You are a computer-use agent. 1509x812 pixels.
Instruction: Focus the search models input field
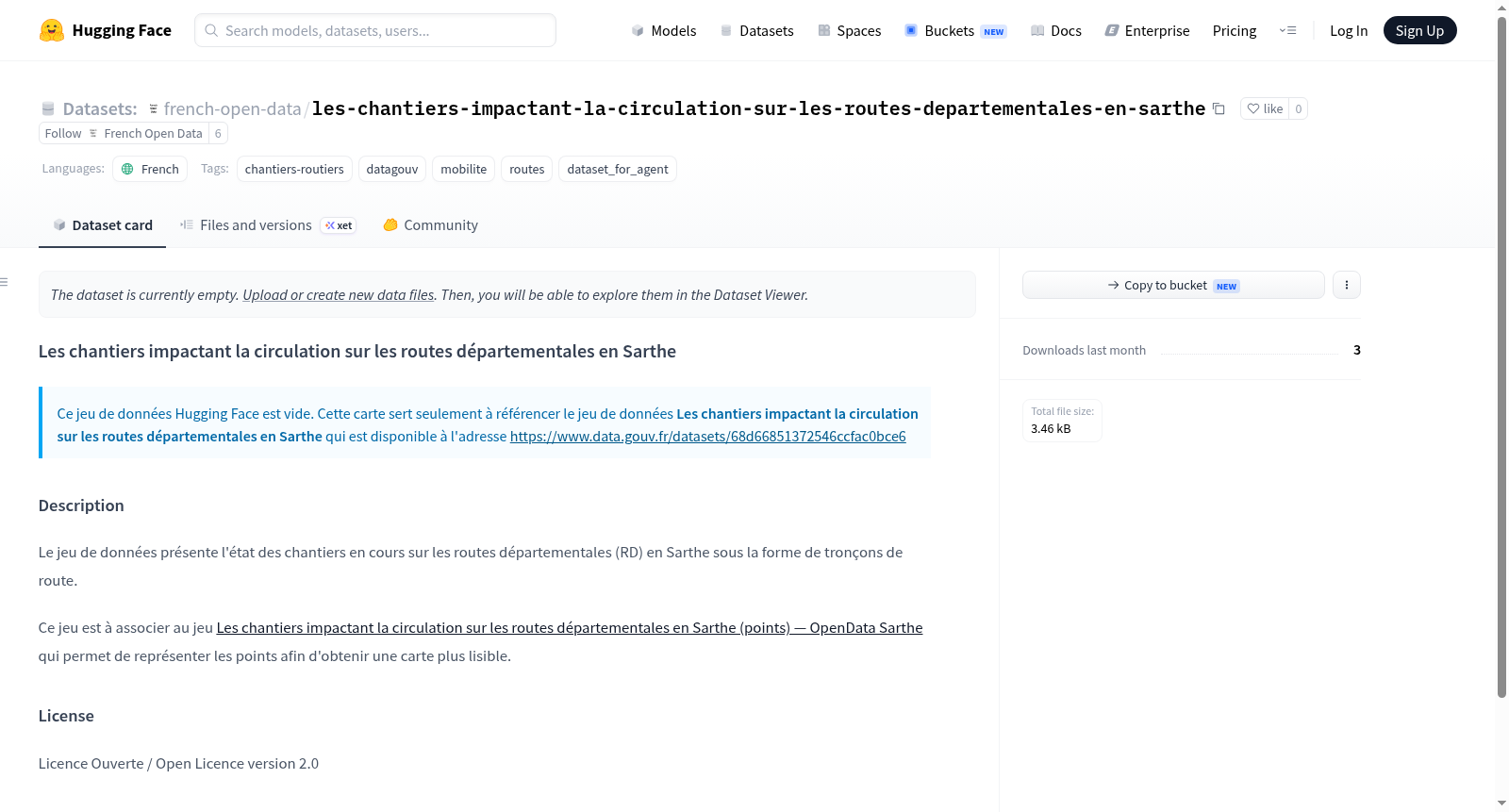(375, 30)
